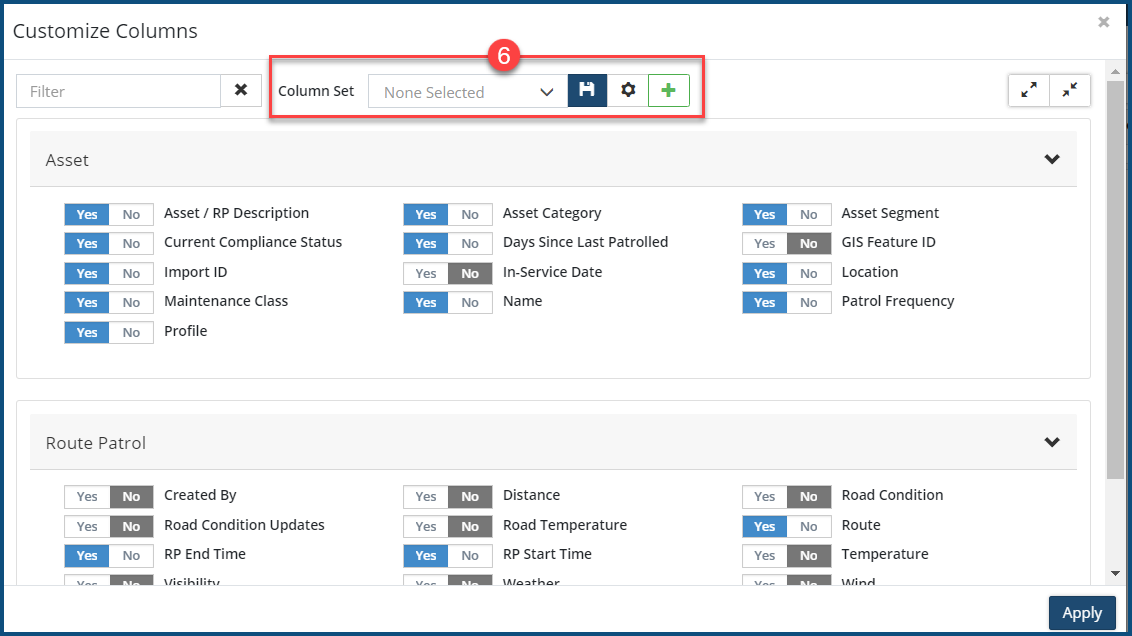Set RP Start Time to No
Viewport: 1132px width, 636px height.
pyautogui.click(x=470, y=555)
